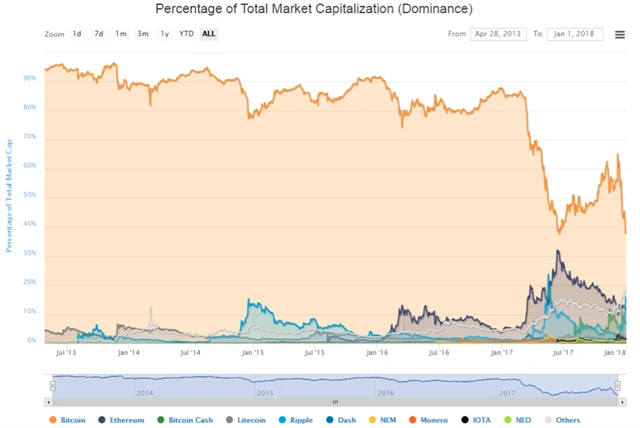Click the Ripple legend marker

[290, 420]
